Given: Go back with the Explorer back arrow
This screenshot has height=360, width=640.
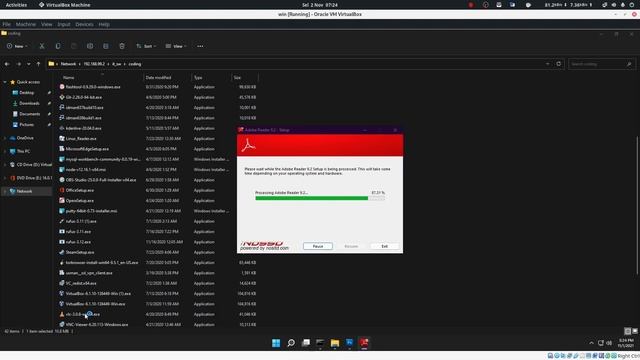Looking at the screenshot, I should pyautogui.click(x=7, y=64).
